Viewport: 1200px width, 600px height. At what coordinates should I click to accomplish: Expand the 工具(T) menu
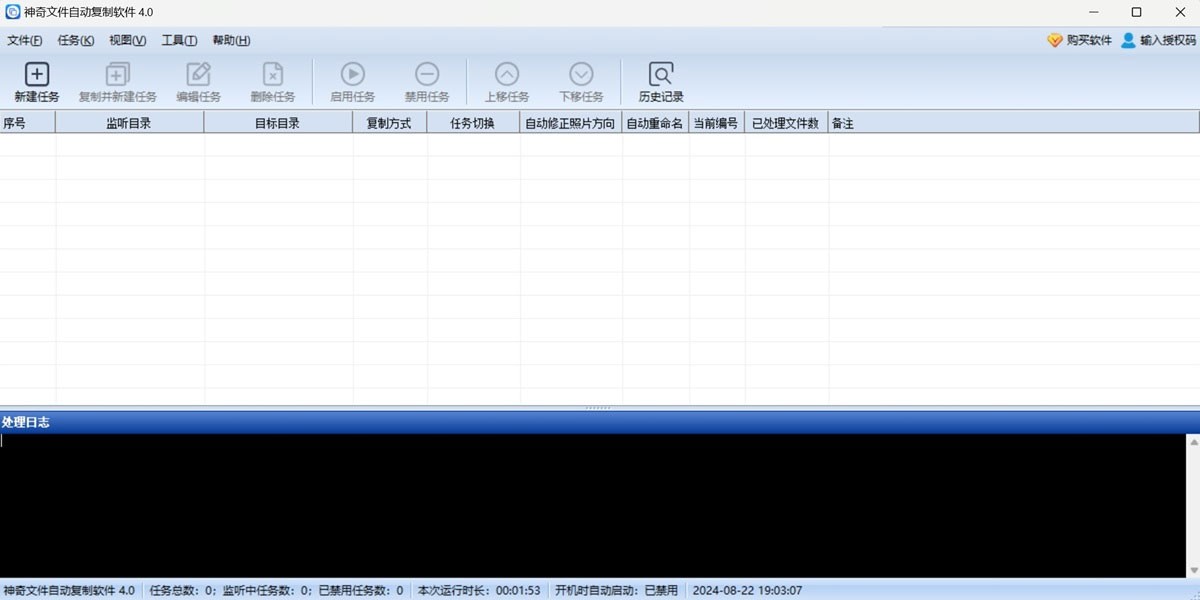pyautogui.click(x=180, y=41)
